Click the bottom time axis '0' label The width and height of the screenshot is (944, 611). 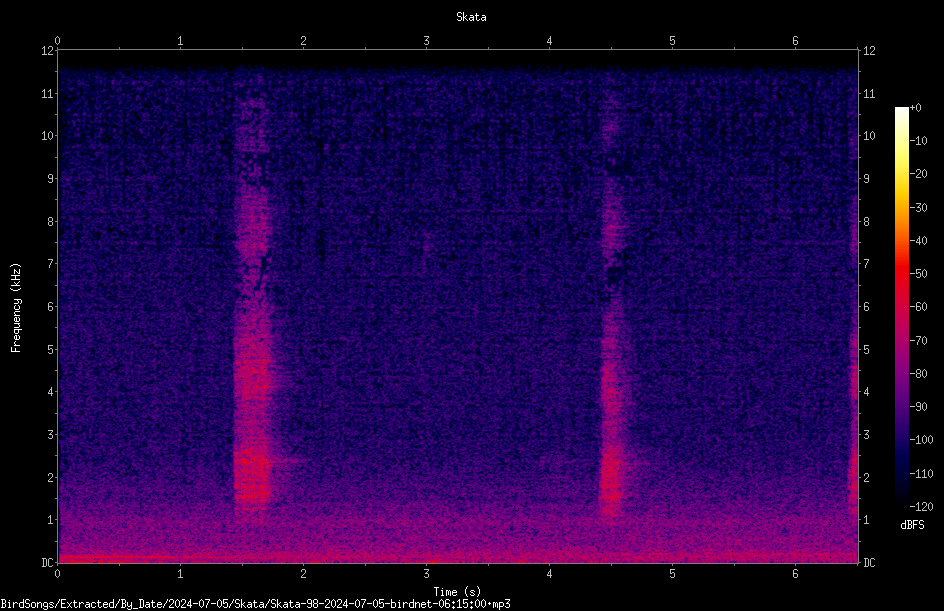[57, 574]
